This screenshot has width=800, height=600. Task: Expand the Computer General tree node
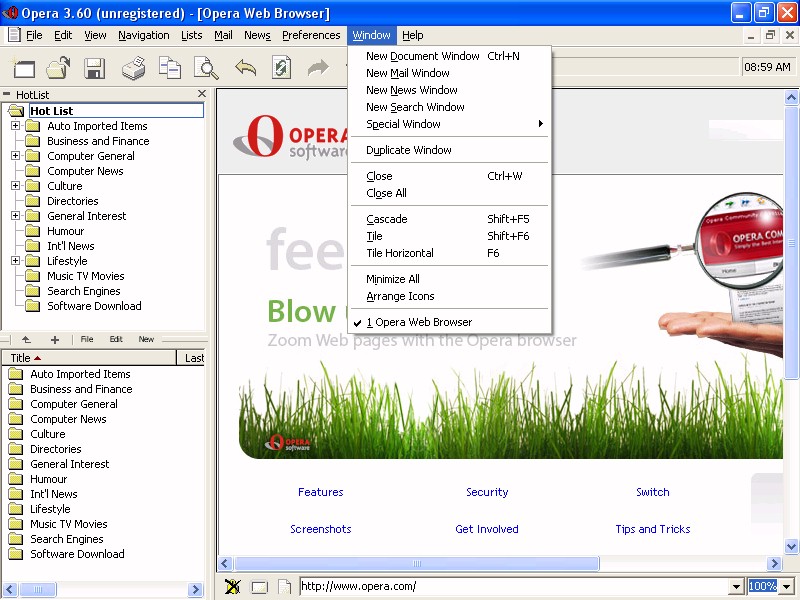tap(16, 156)
